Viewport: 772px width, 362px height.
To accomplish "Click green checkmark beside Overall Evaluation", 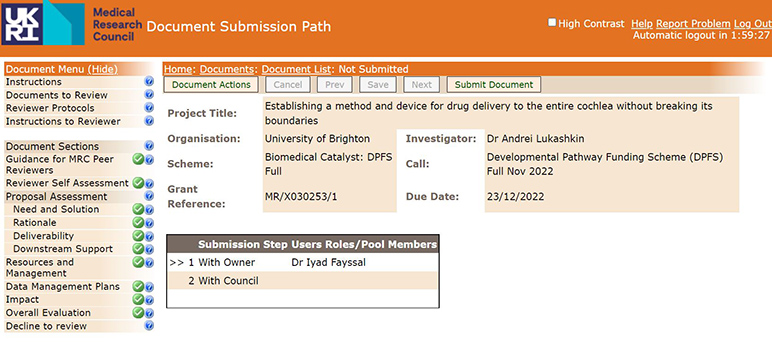I will pos(138,312).
